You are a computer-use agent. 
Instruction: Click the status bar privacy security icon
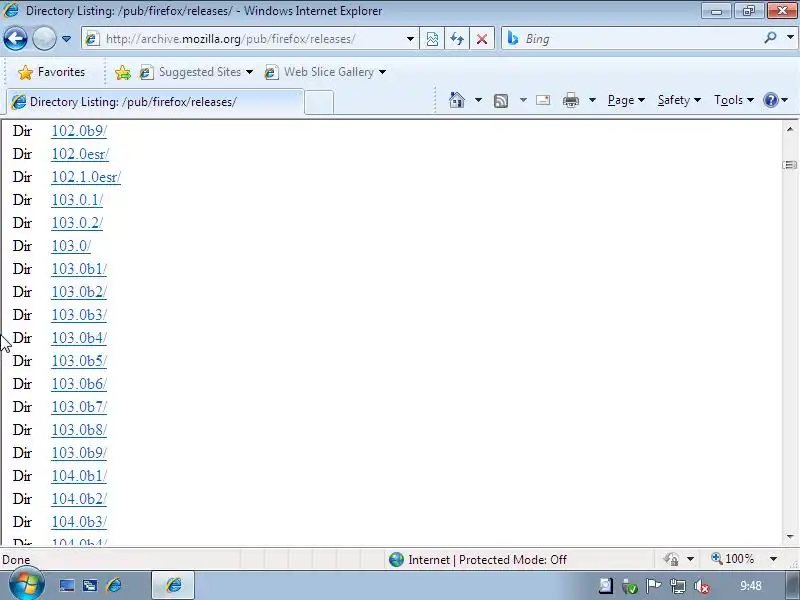click(x=671, y=559)
